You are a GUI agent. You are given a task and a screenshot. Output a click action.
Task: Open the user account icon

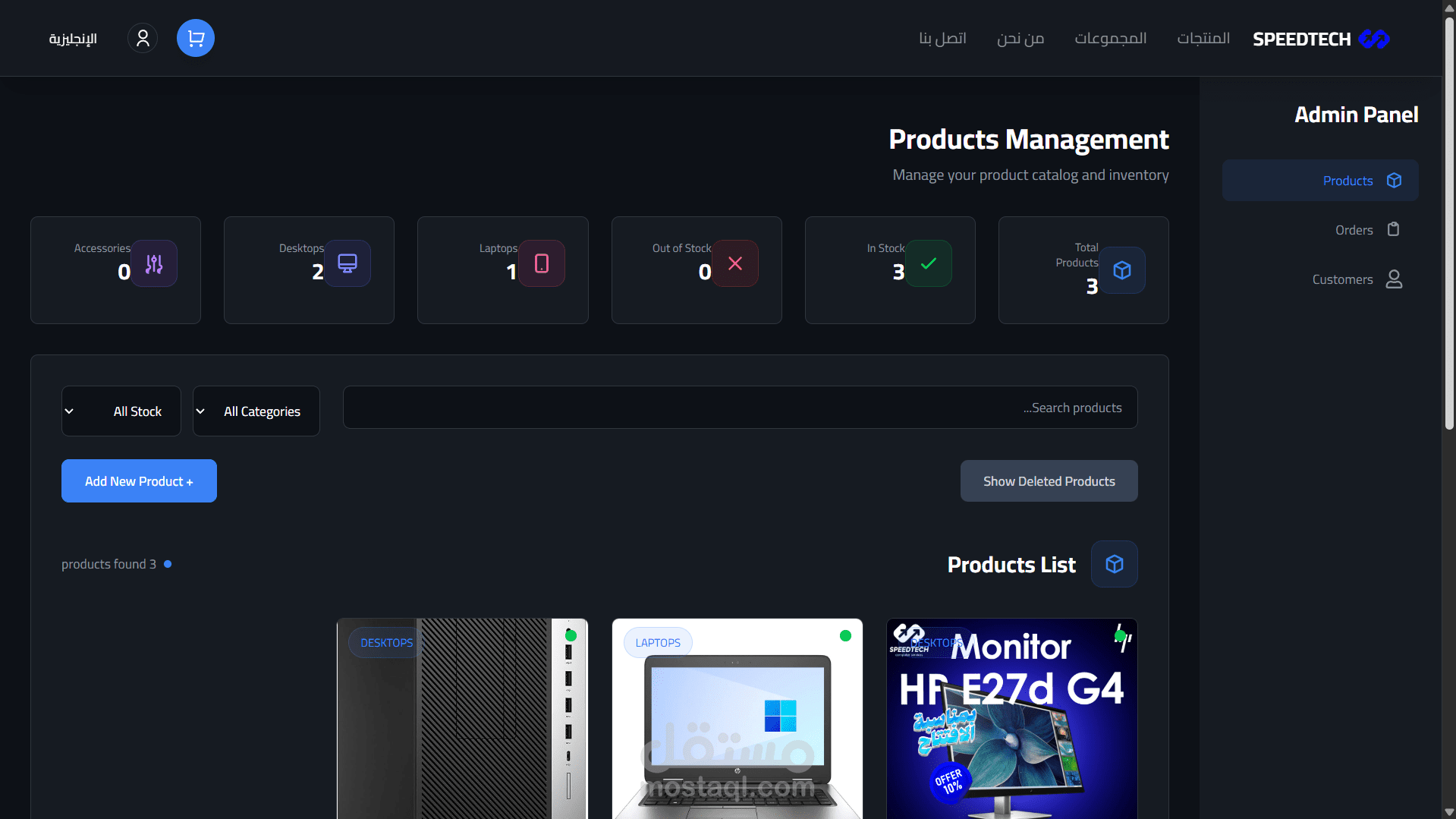tap(143, 38)
